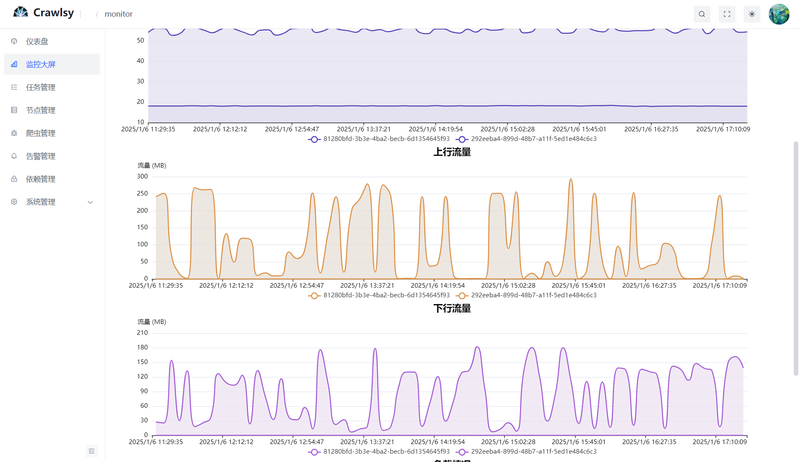
Task: Click the 仪表盘 dashboard icon
Action: point(14,41)
